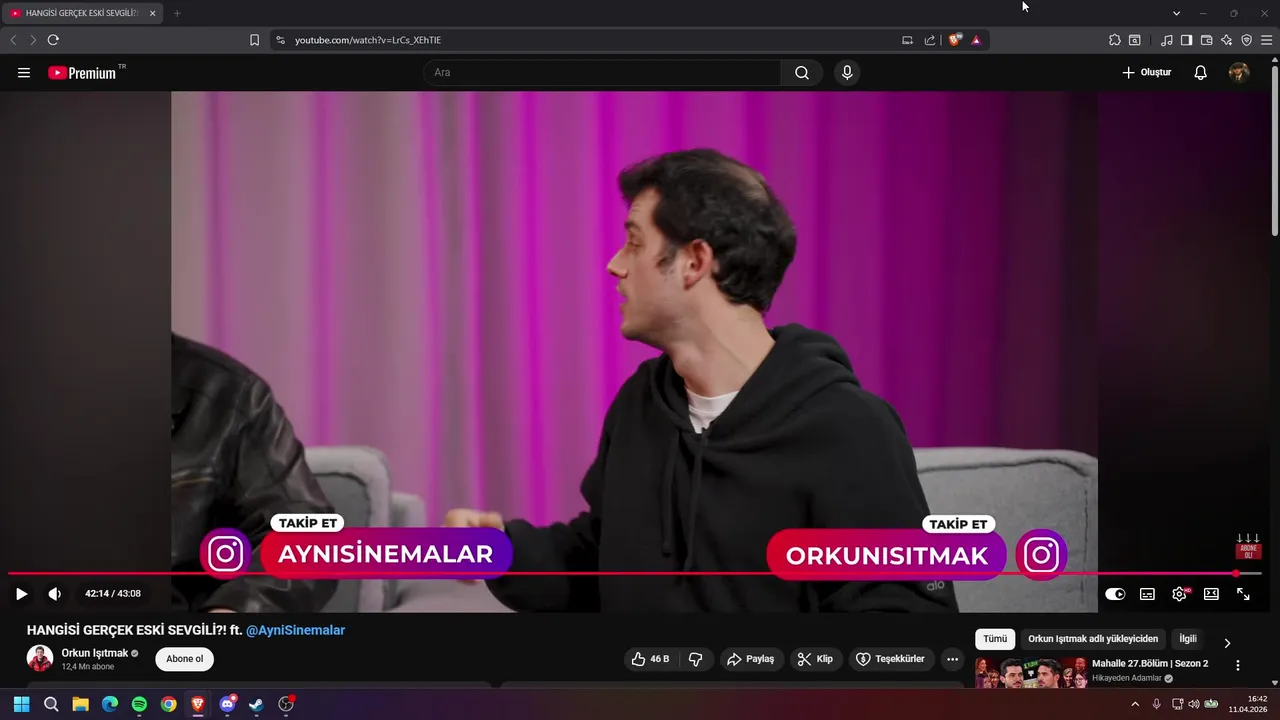Open Steam from the taskbar
Viewport: 1280px width, 720px height.
256,704
